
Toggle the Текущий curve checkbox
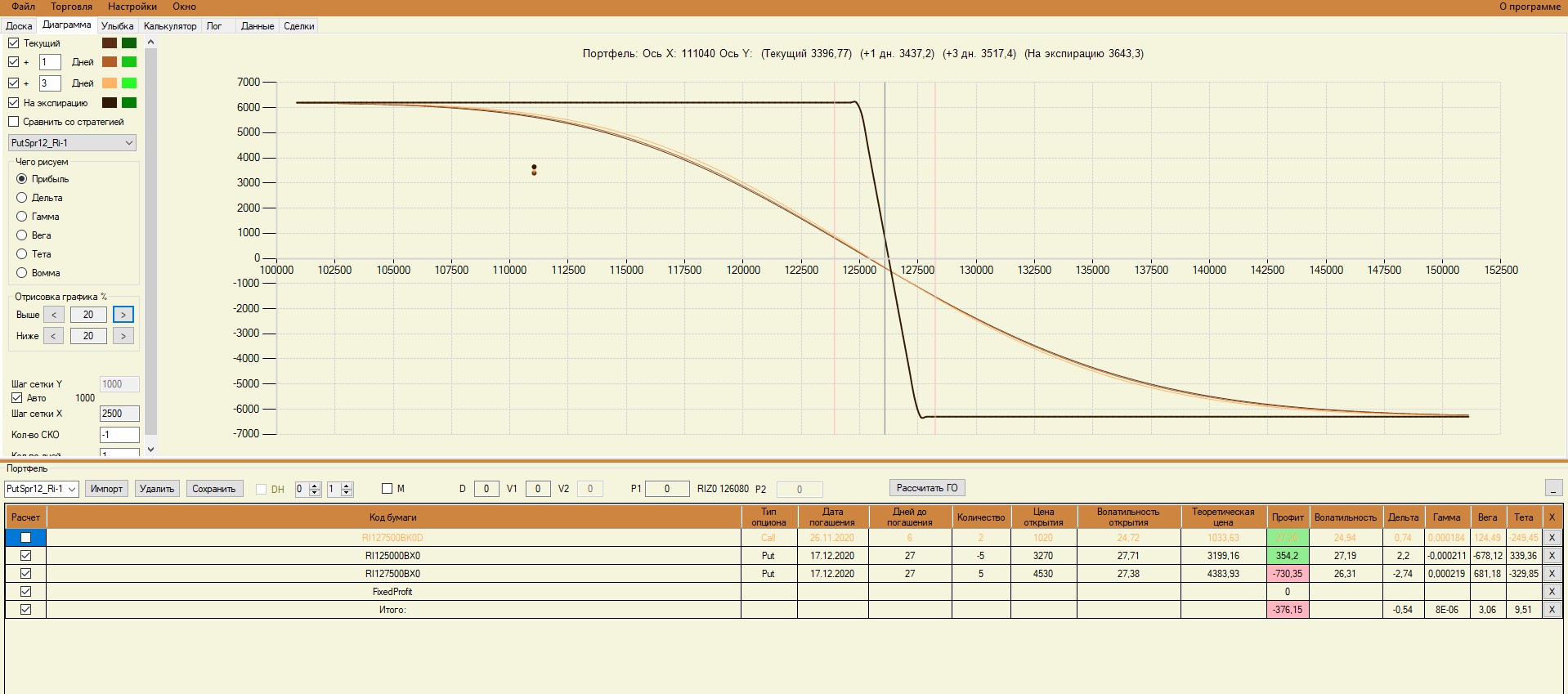pyautogui.click(x=13, y=43)
